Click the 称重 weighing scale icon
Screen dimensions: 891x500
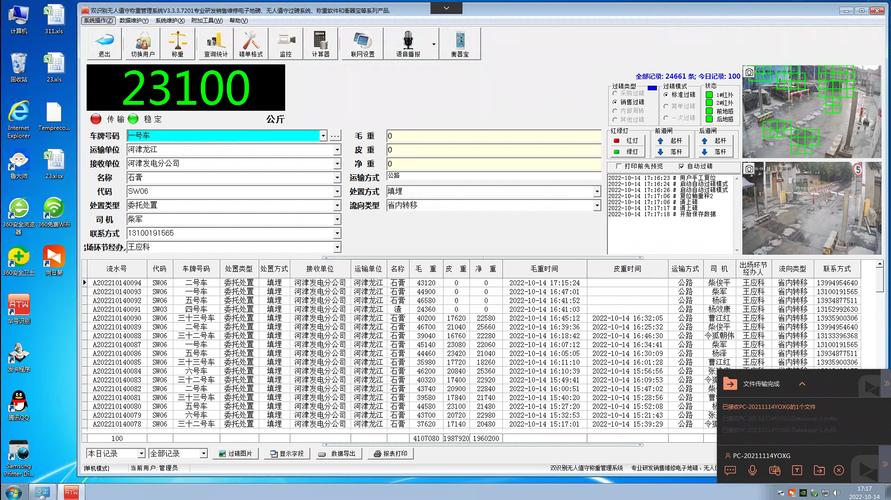tap(177, 44)
